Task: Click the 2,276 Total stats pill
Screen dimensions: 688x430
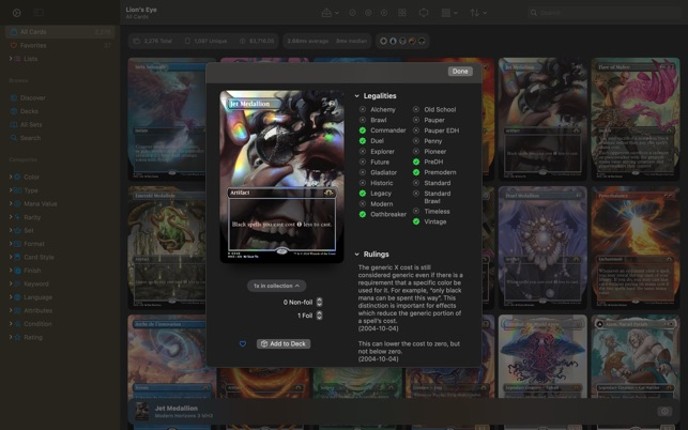Action: tap(153, 41)
